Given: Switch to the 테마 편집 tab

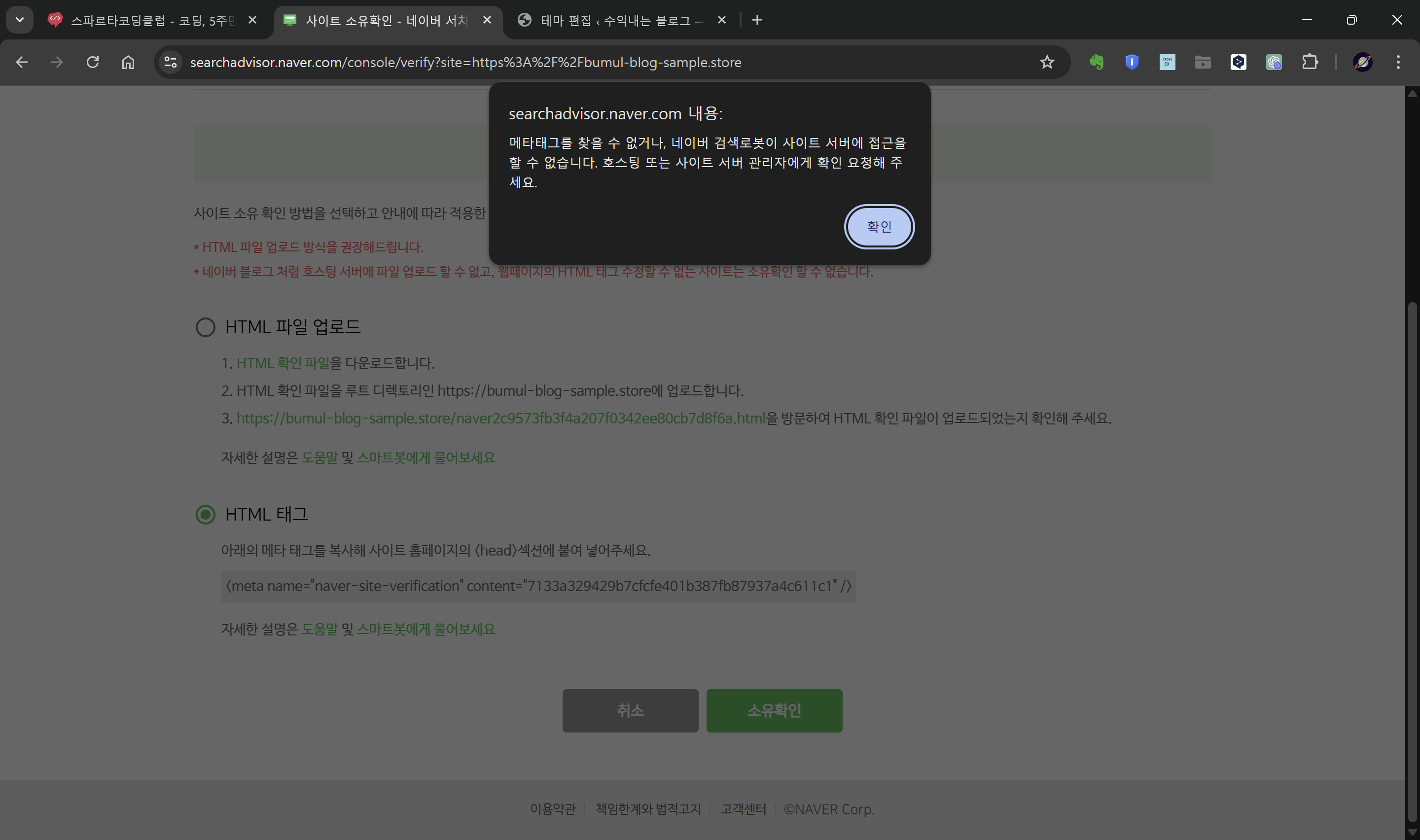Looking at the screenshot, I should coord(621,20).
